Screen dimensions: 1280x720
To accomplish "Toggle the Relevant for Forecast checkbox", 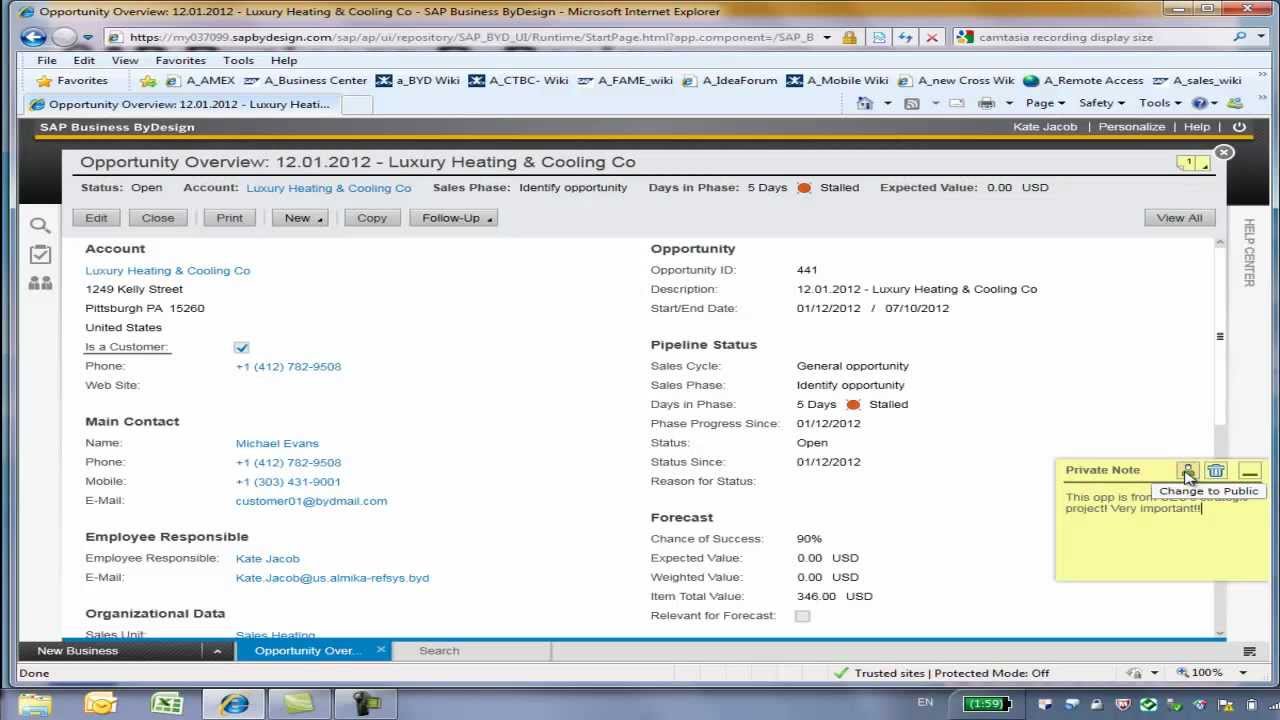I will point(802,616).
